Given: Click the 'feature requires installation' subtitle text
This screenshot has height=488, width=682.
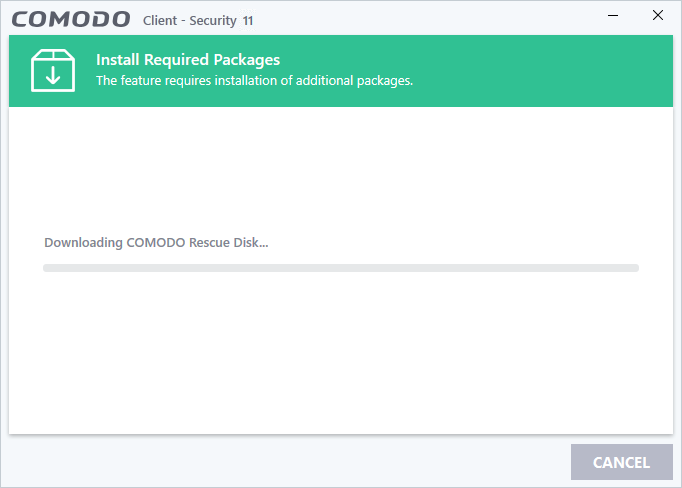Looking at the screenshot, I should click(254, 81).
